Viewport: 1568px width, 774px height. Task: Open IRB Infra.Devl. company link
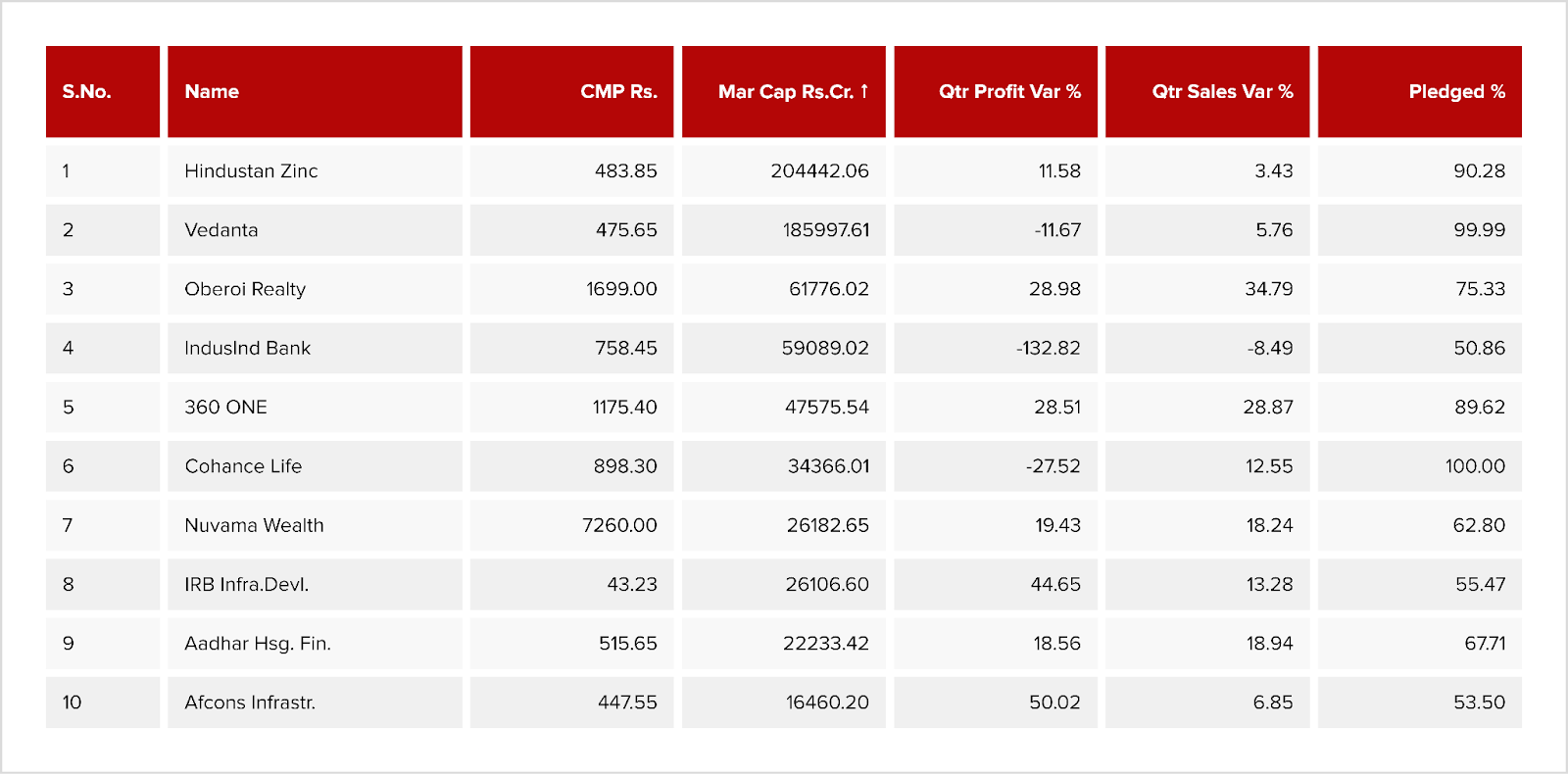click(x=246, y=584)
